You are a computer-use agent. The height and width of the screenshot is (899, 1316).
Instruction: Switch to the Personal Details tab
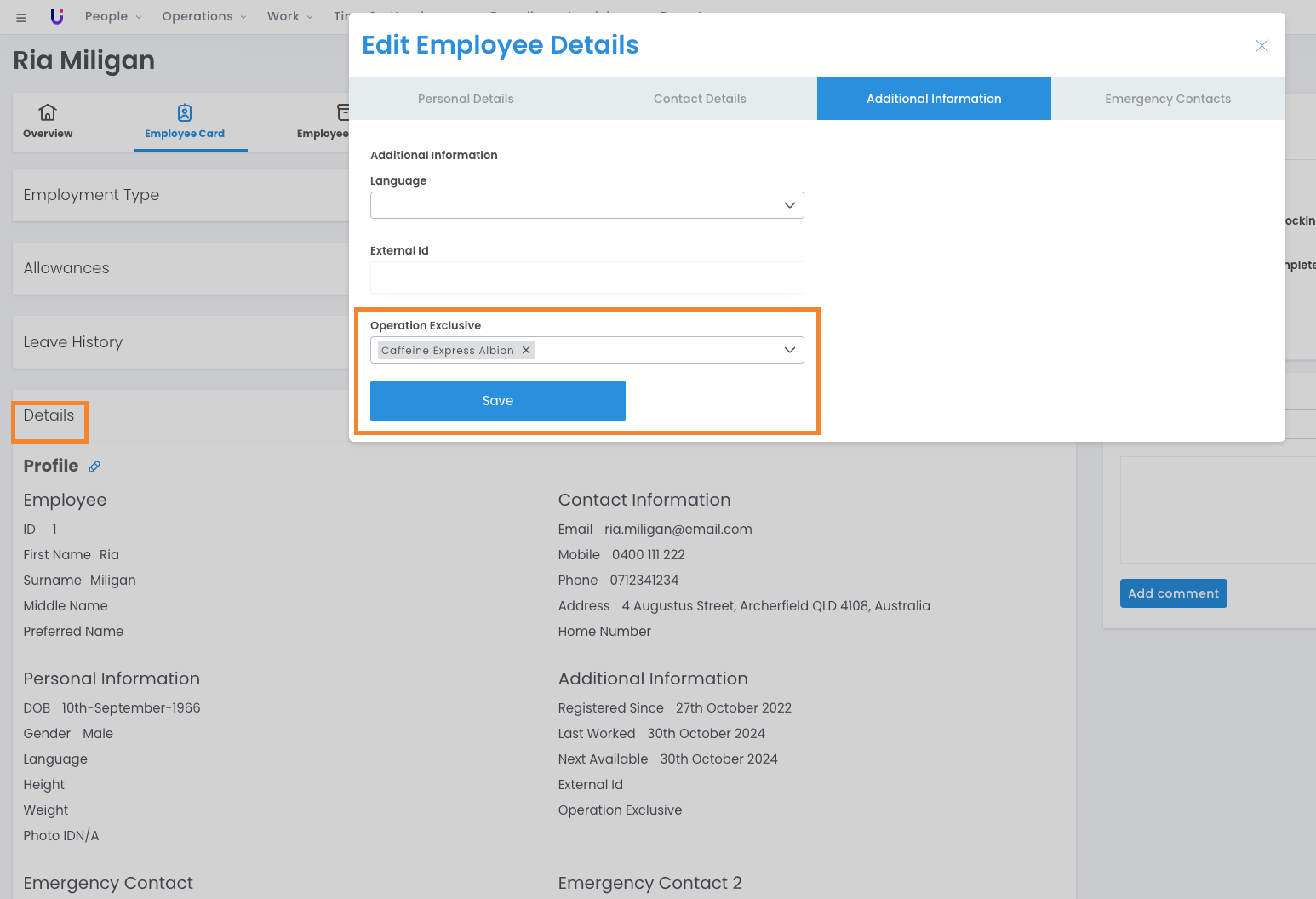[466, 99]
